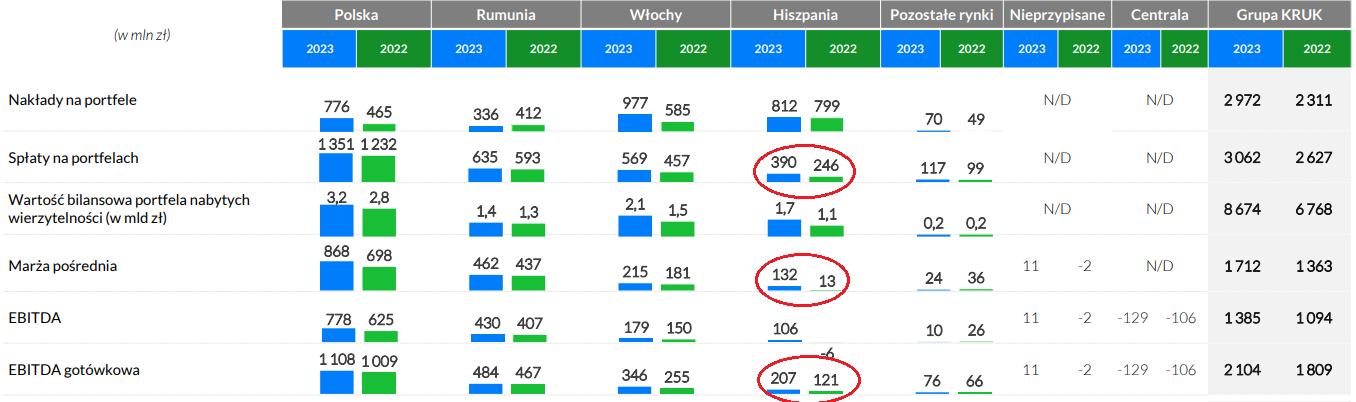Click value 3 062 in Grupa KRUK Spłaty

1241,157
